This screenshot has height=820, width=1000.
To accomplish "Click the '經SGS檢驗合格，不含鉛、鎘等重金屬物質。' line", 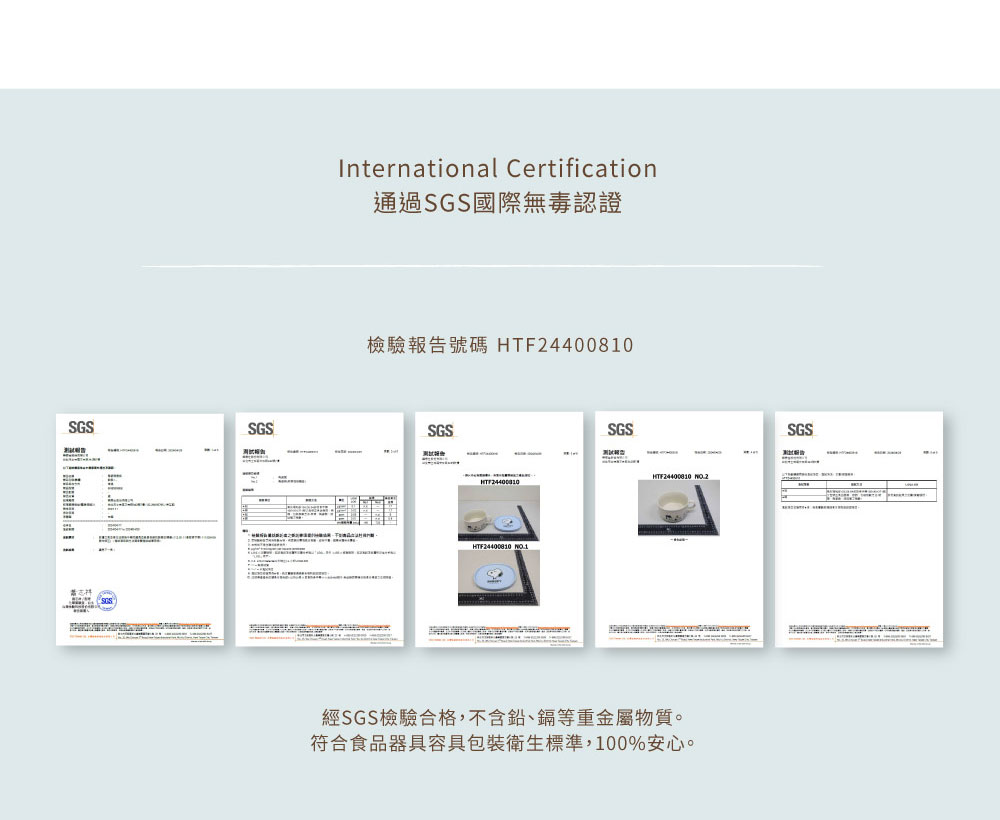I will click(x=503, y=718).
